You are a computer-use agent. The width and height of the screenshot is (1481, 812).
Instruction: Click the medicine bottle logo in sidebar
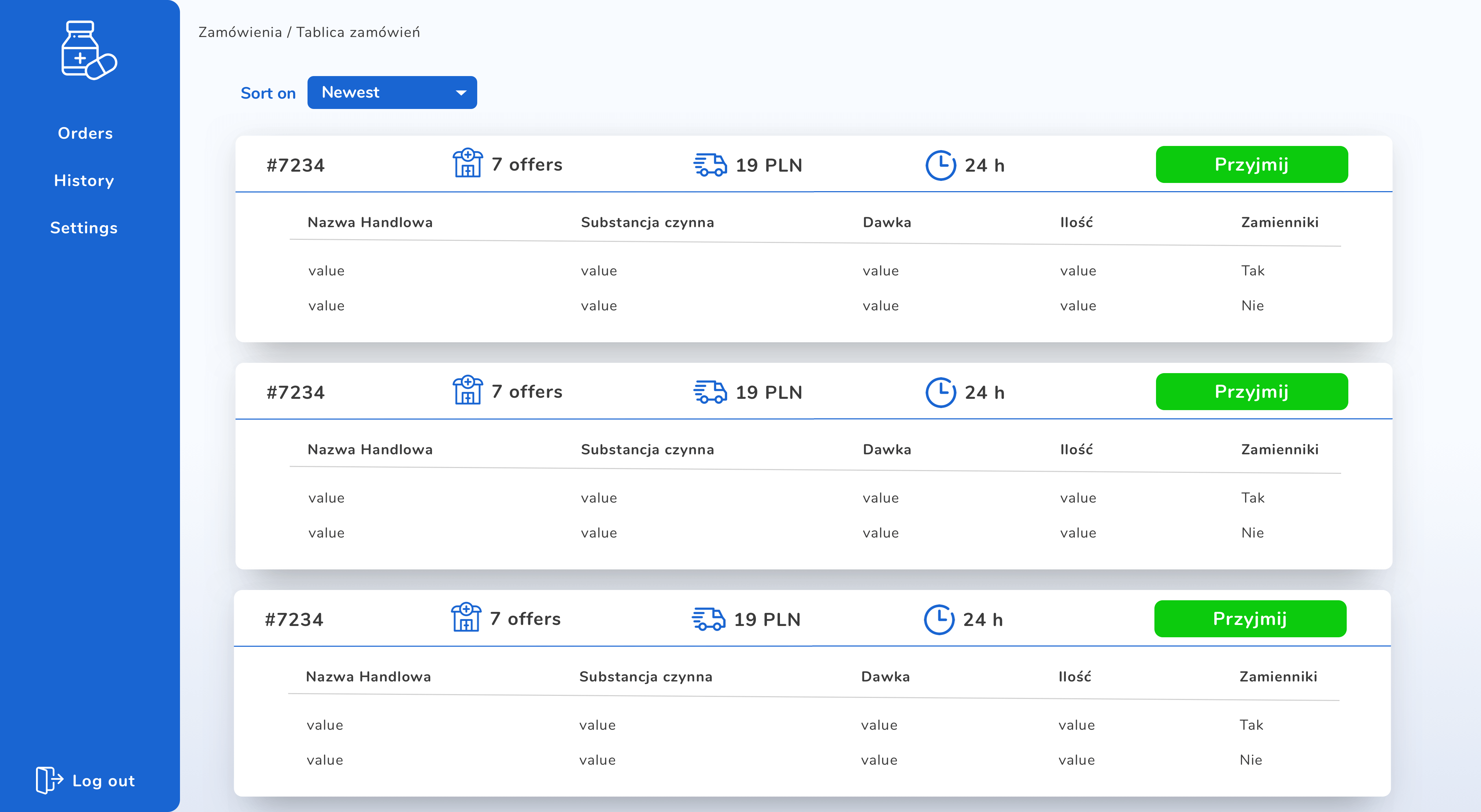pos(89,51)
